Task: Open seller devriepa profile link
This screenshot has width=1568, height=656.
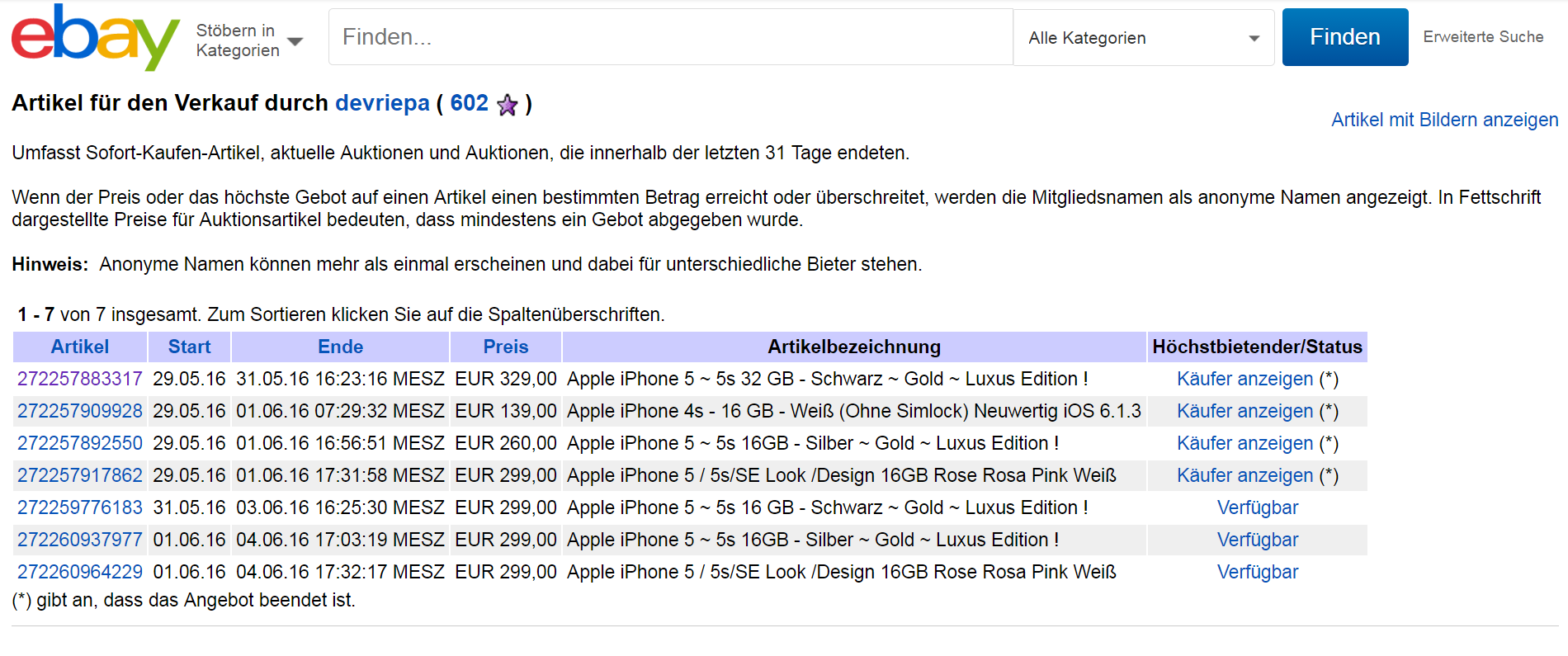Action: click(x=382, y=103)
